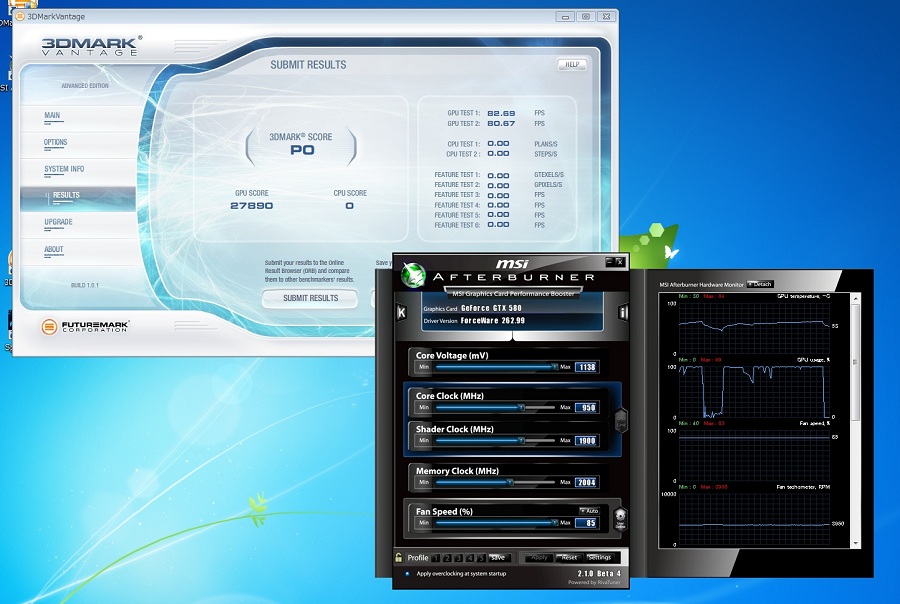Click the Shader Clock value field 1900
The width and height of the screenshot is (900, 604).
pyautogui.click(x=587, y=441)
